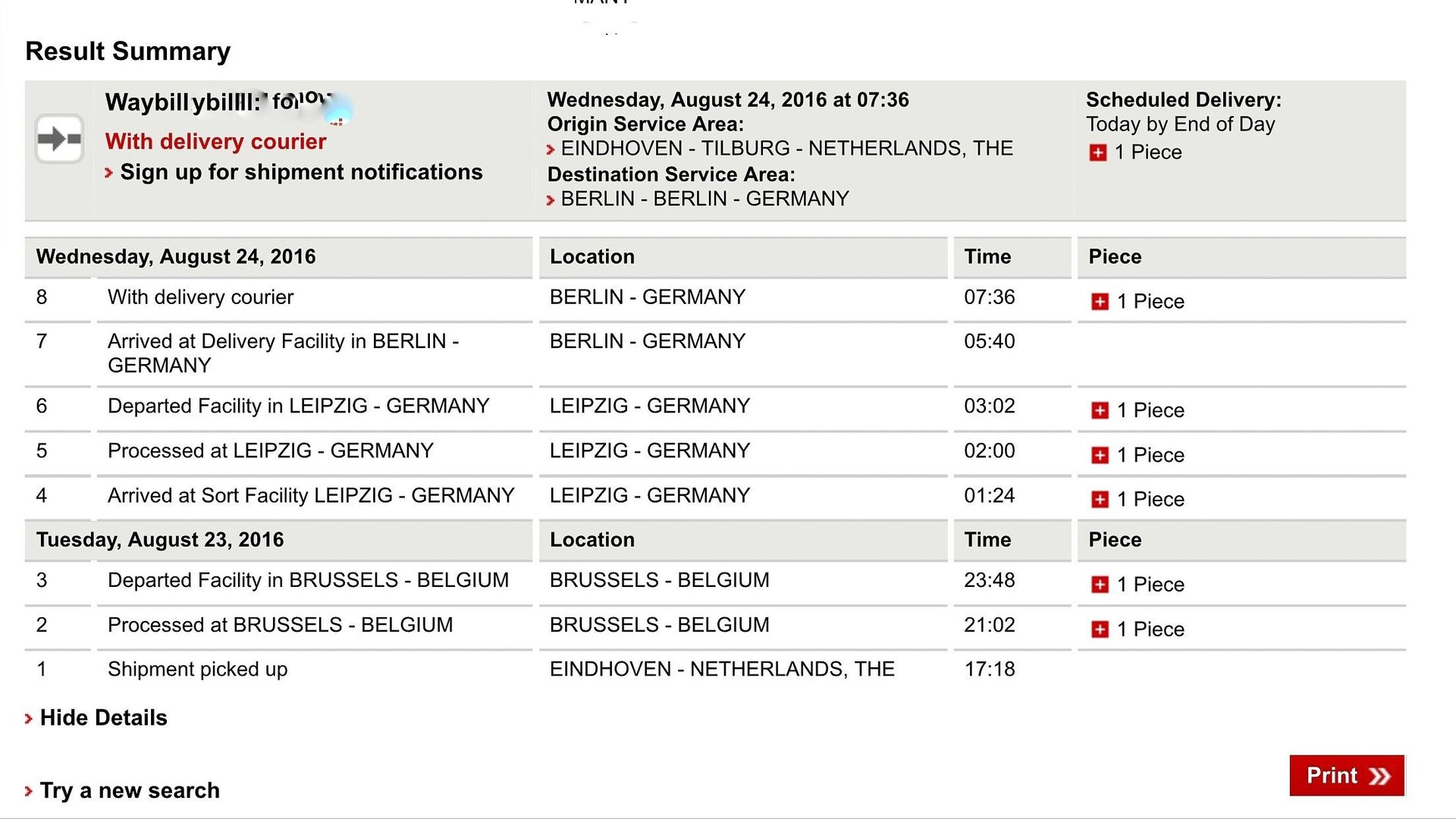Collapse tracking history with Hide Details
The width and height of the screenshot is (1456, 819).
tap(103, 717)
